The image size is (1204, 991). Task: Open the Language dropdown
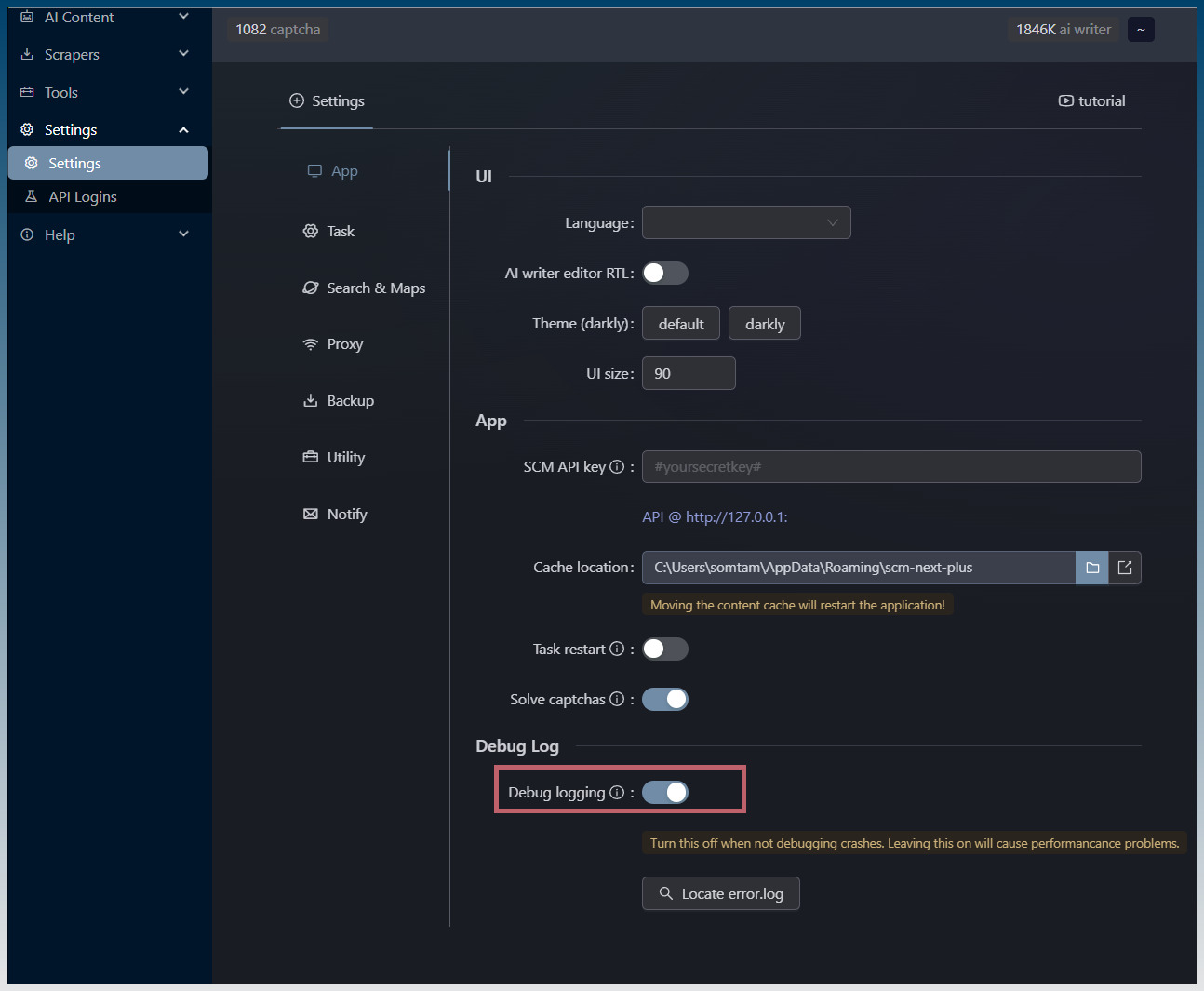pyautogui.click(x=746, y=223)
